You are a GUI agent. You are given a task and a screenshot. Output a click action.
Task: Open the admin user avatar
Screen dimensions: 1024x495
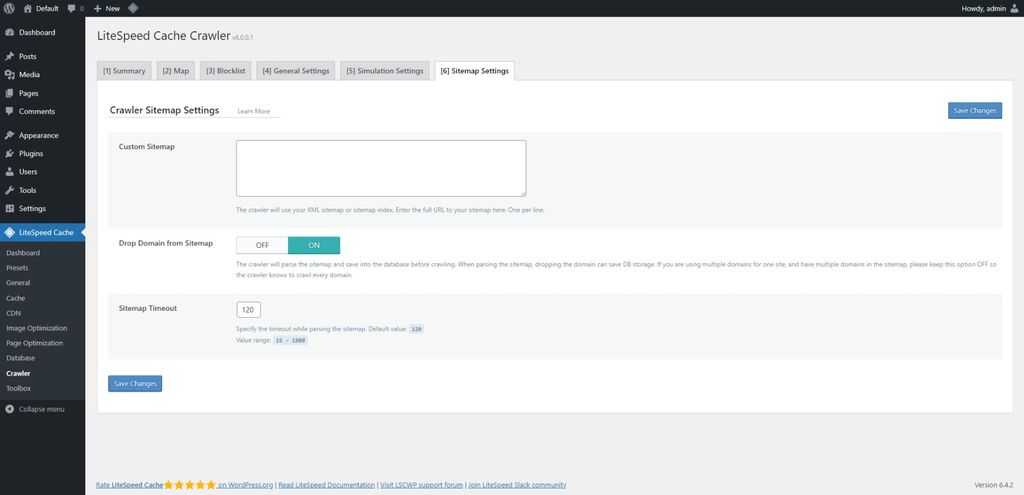pyautogui.click(x=1014, y=8)
